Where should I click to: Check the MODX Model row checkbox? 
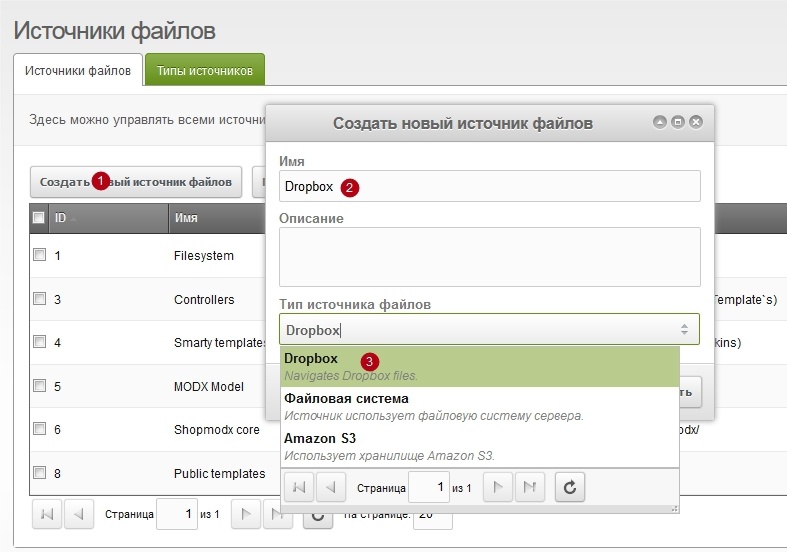click(x=39, y=385)
